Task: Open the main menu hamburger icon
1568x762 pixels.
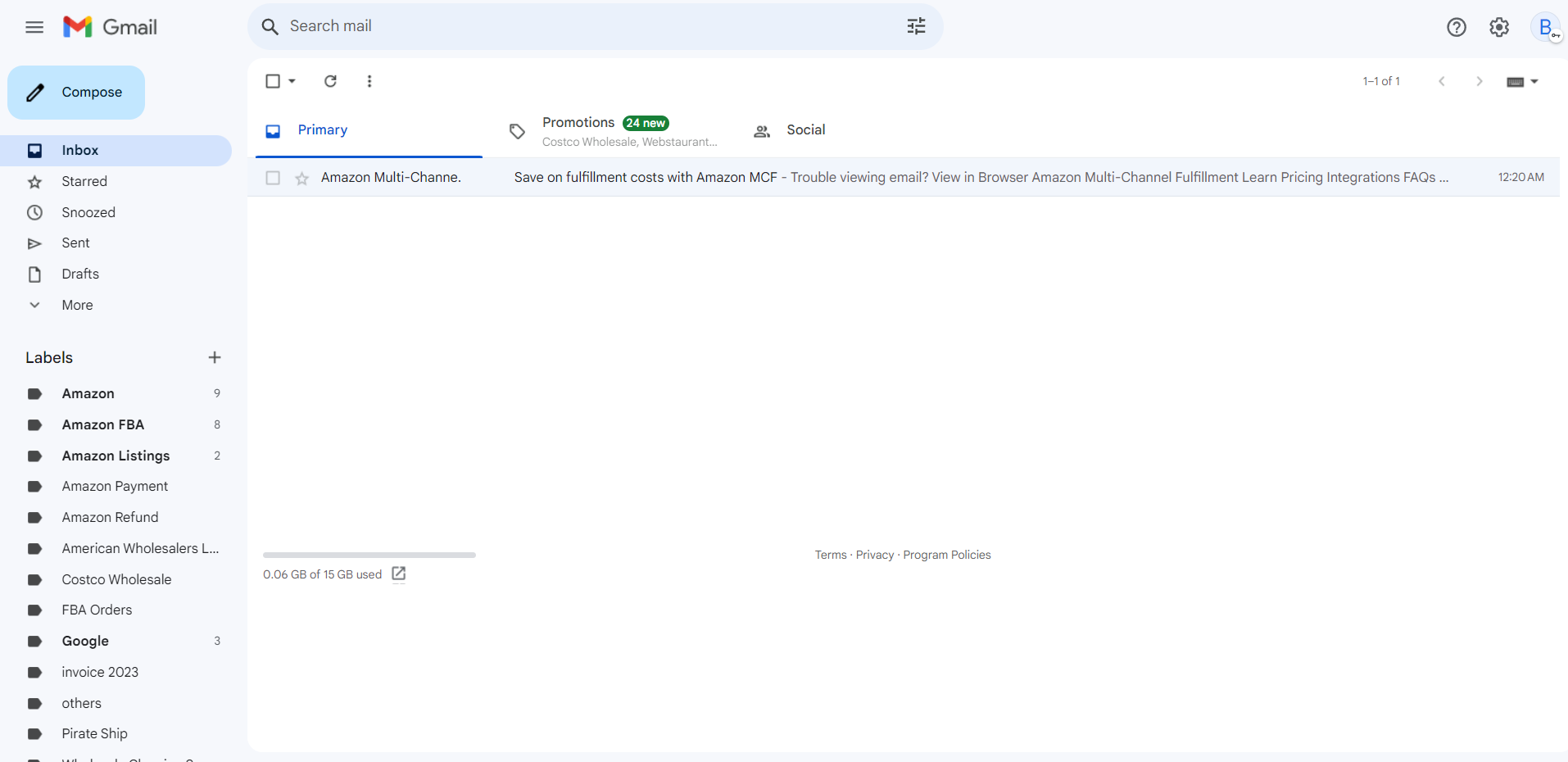Action: (x=34, y=27)
